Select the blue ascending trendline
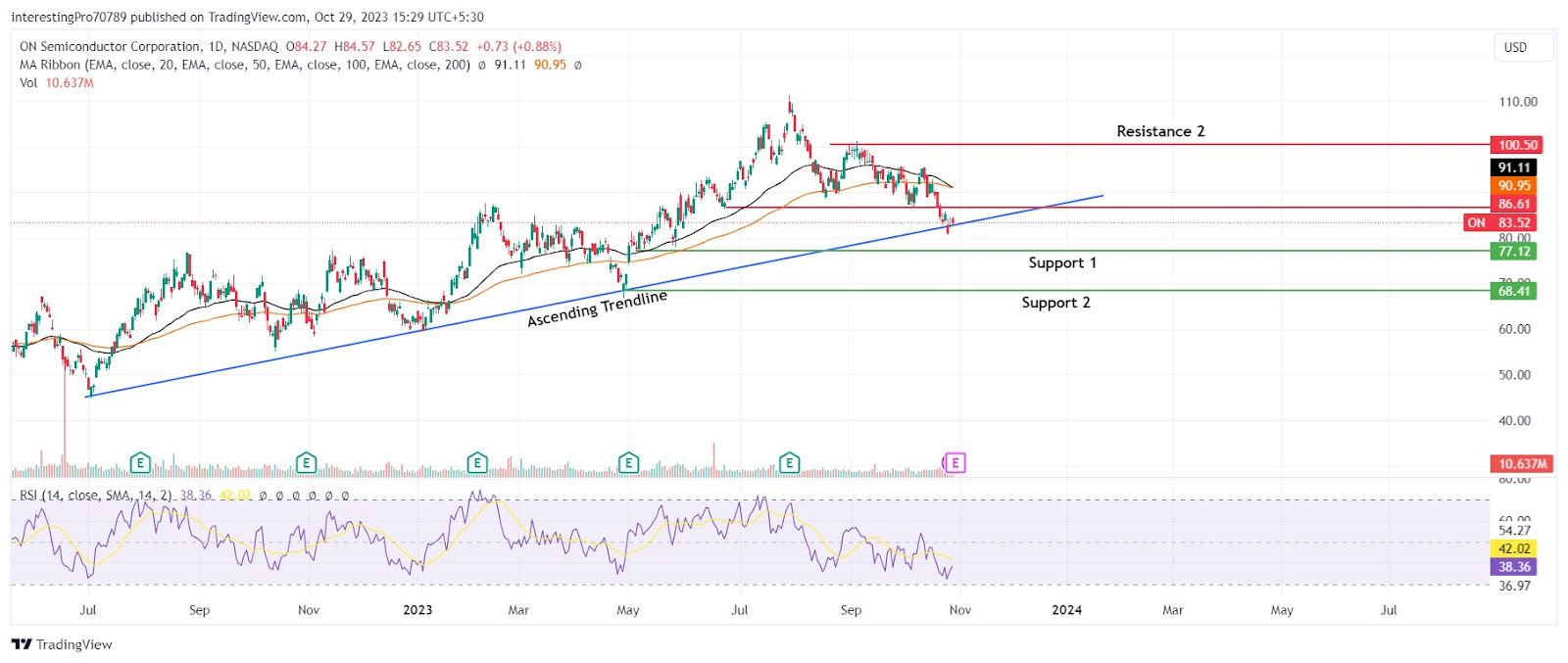The image size is (1568, 663). [x=595, y=296]
